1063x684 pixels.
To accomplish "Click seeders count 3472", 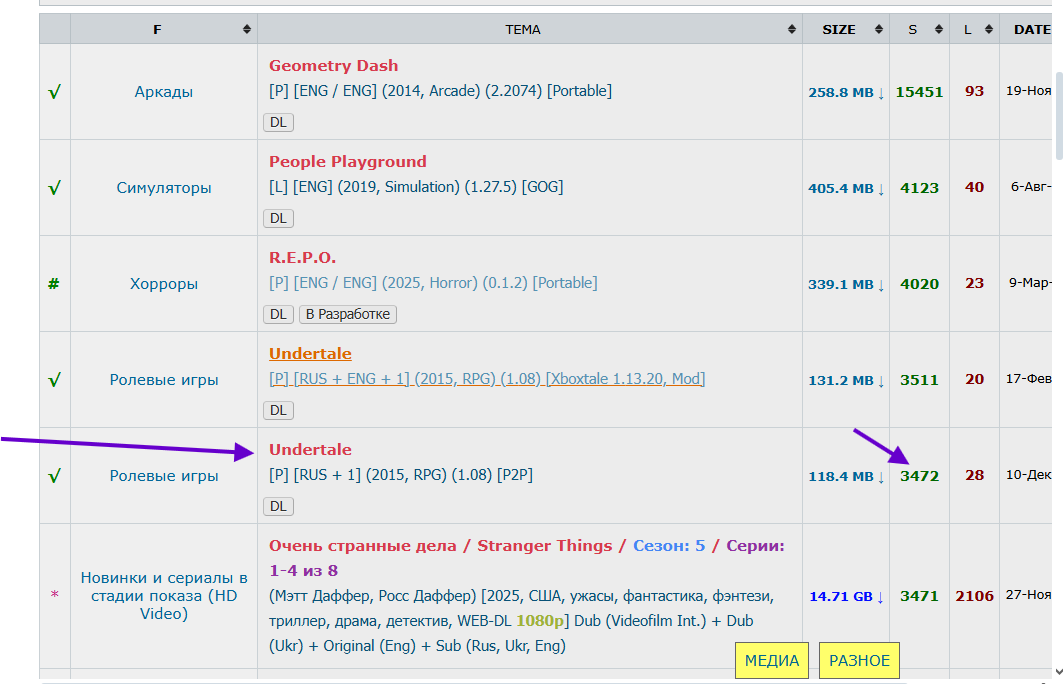I will (x=919, y=476).
